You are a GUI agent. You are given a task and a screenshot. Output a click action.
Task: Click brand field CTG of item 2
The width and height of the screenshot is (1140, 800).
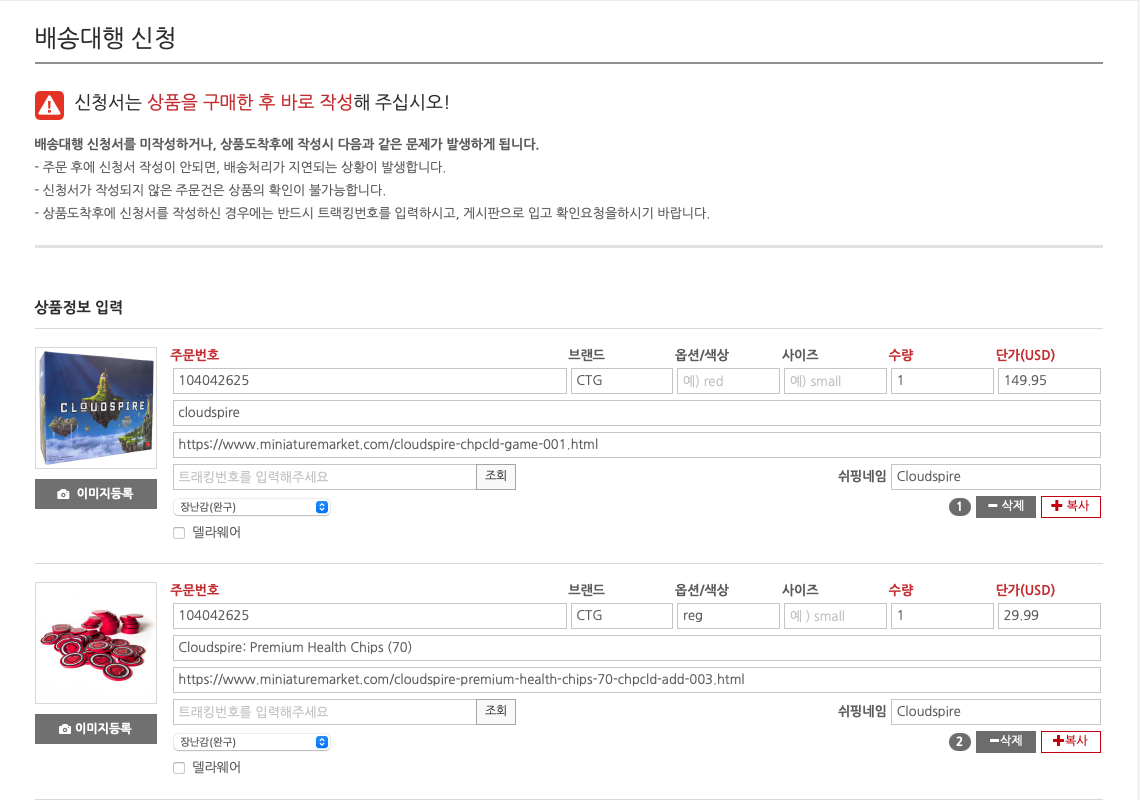(622, 616)
